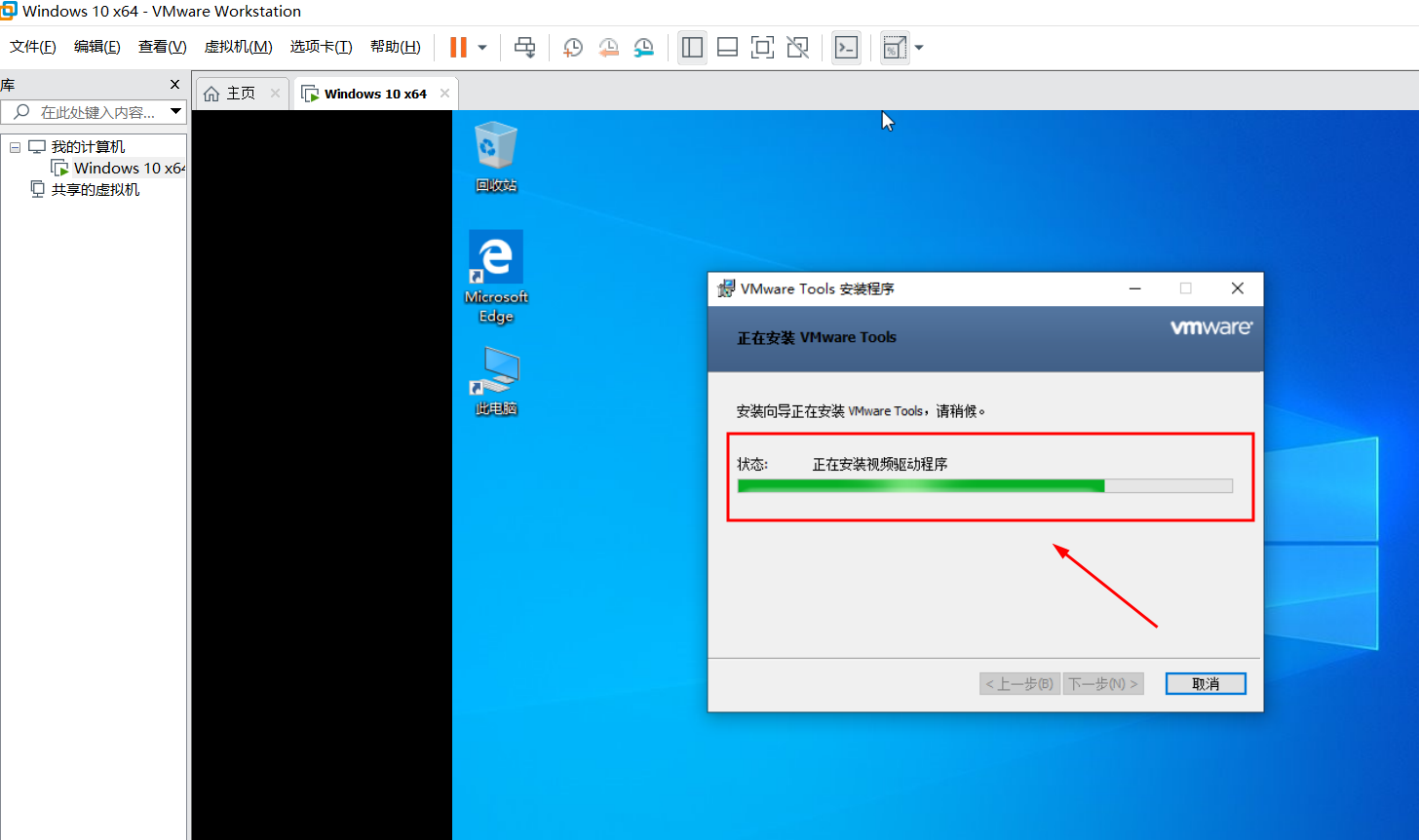This screenshot has width=1419, height=840.
Task: Close the Windows 10 x64 tab
Action: 444,94
